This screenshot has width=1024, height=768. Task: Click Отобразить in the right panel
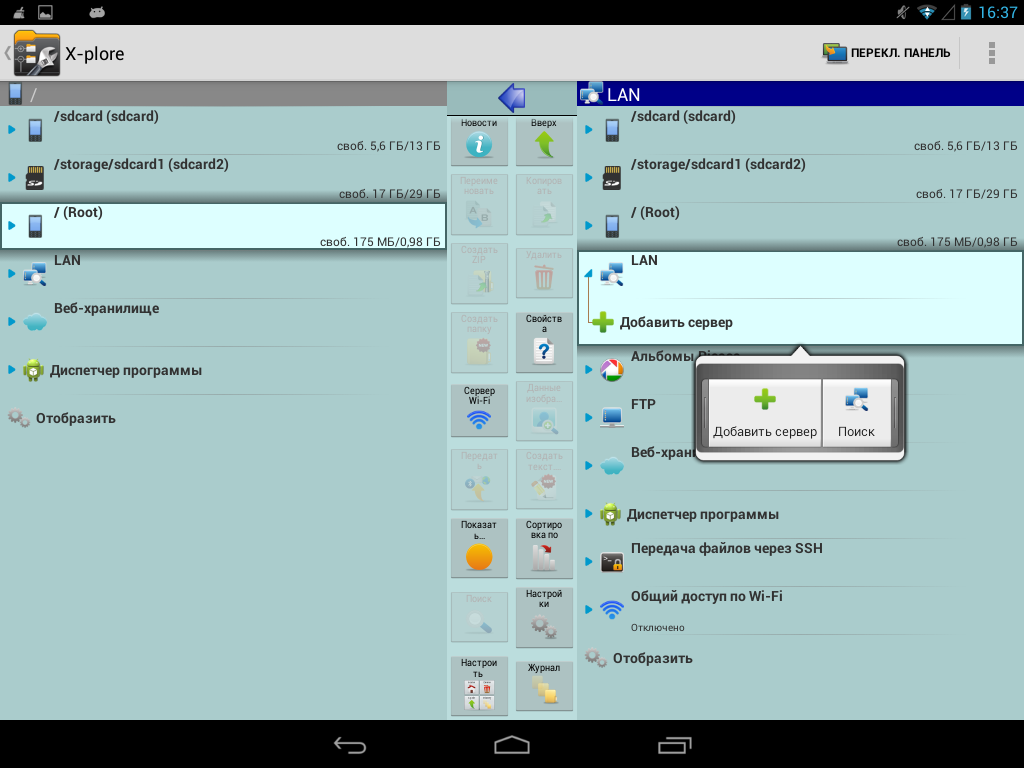(652, 658)
